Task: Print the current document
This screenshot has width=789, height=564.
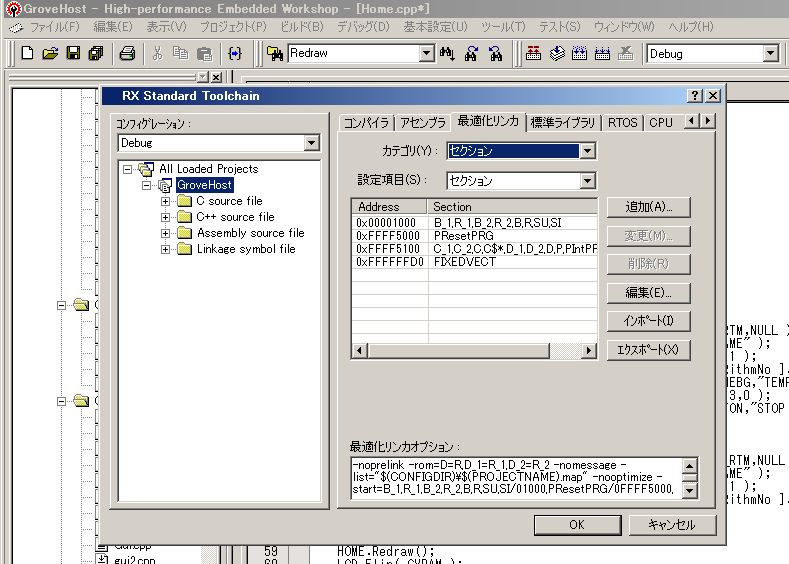Action: (127, 53)
